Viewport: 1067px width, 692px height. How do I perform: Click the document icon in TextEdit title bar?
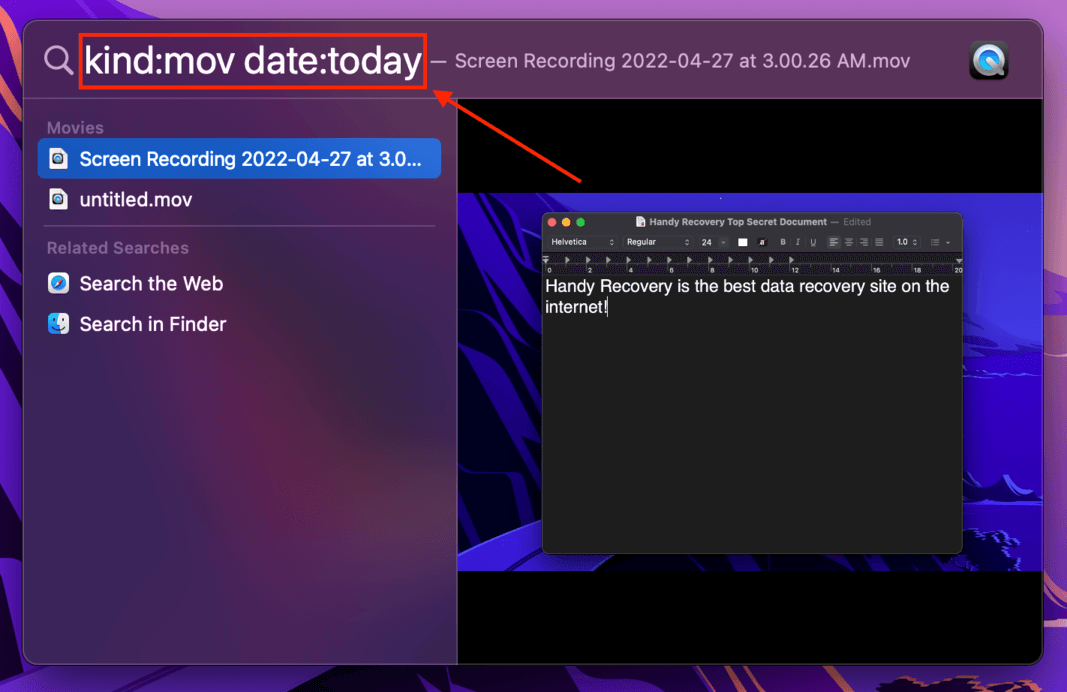[x=640, y=222]
